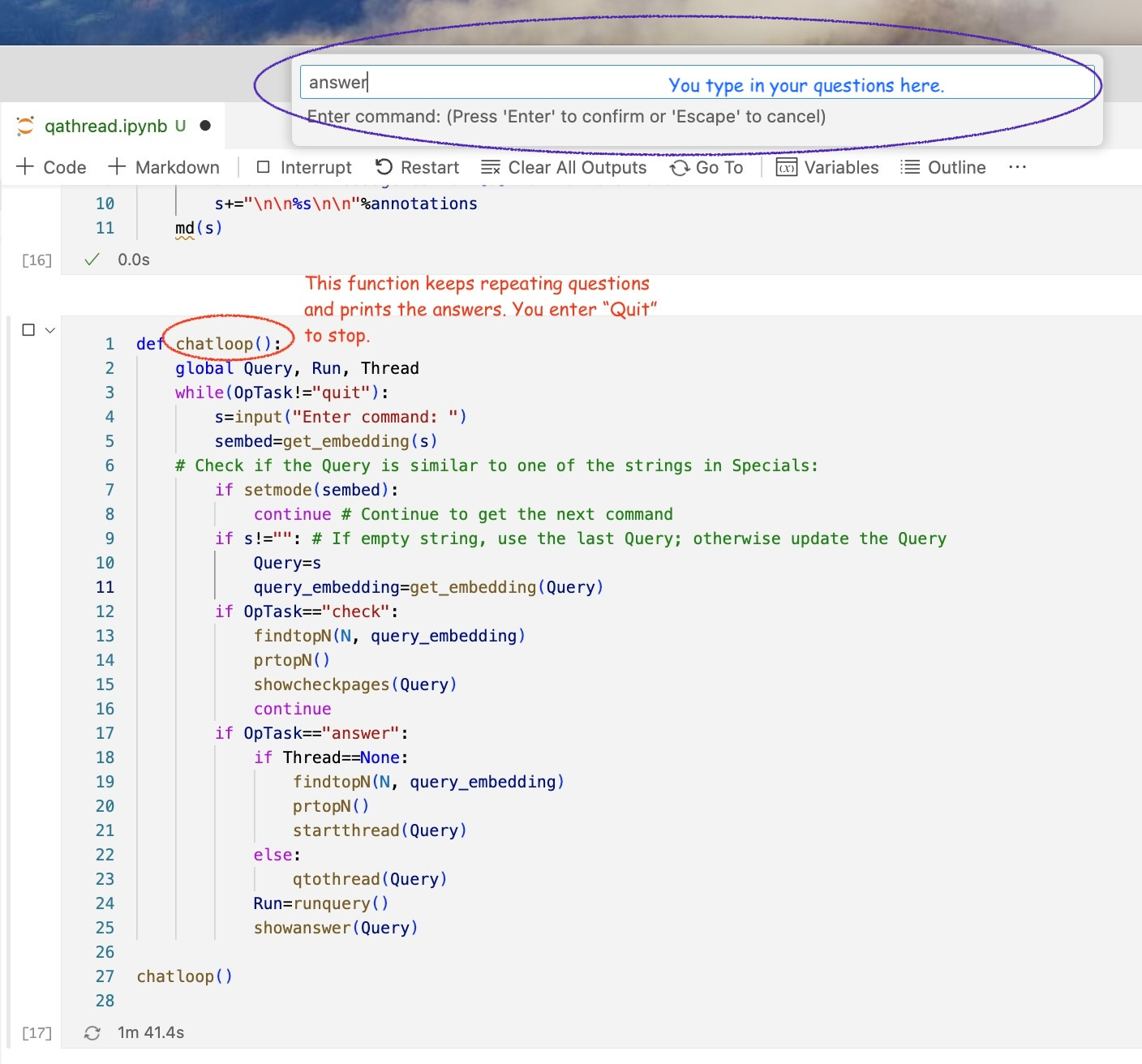Click the 'else:' line in the chatloop cell
The width and height of the screenshot is (1142, 1064).
click(277, 855)
